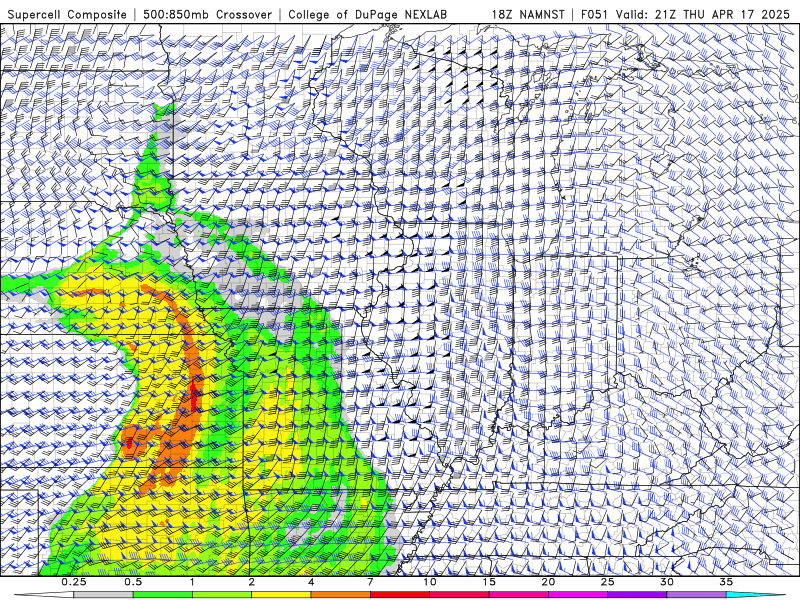This screenshot has width=800, height=600.
Task: Select the colorbar label reading 1
Action: point(192,582)
